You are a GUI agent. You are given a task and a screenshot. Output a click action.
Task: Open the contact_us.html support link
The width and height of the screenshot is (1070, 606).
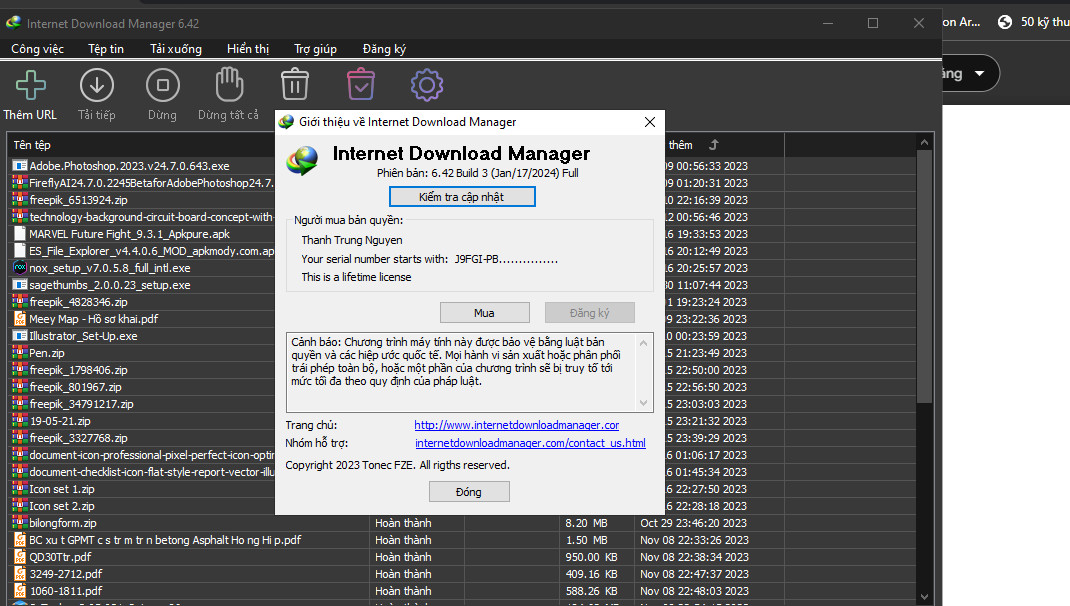pos(530,443)
